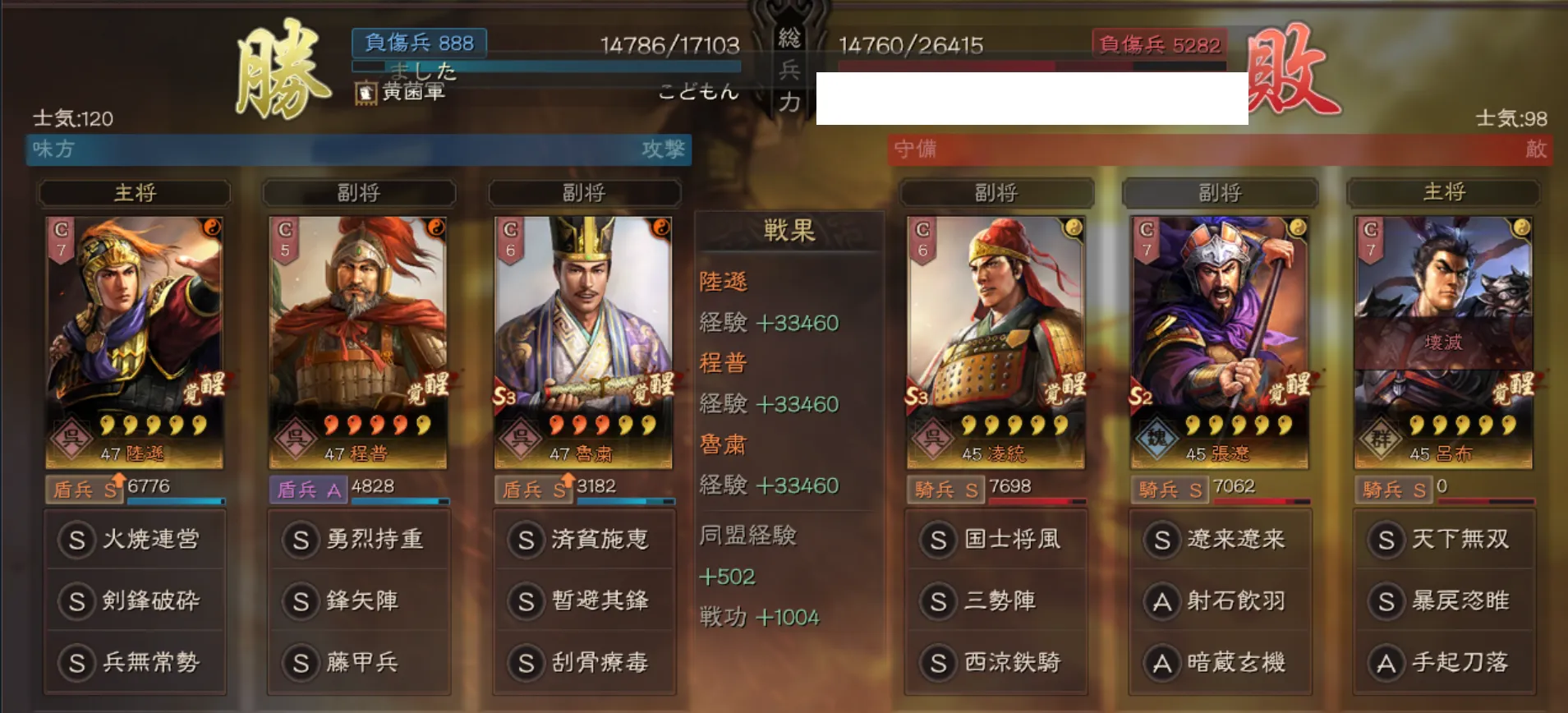Open the 西涼鉄騎 skill entry

point(996,662)
